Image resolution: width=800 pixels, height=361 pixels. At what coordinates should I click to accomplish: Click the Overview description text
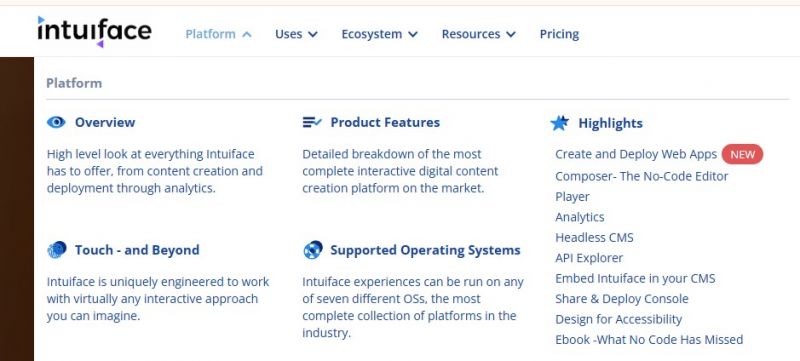click(x=155, y=171)
